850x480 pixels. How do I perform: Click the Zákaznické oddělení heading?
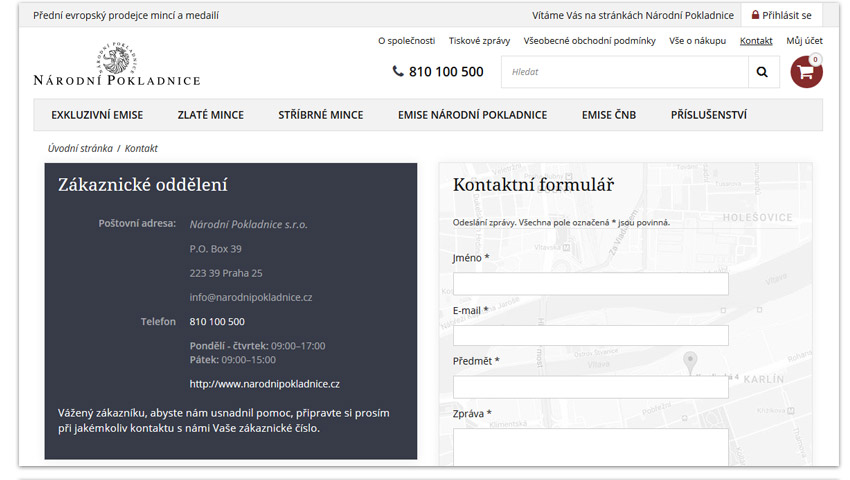tap(143, 185)
